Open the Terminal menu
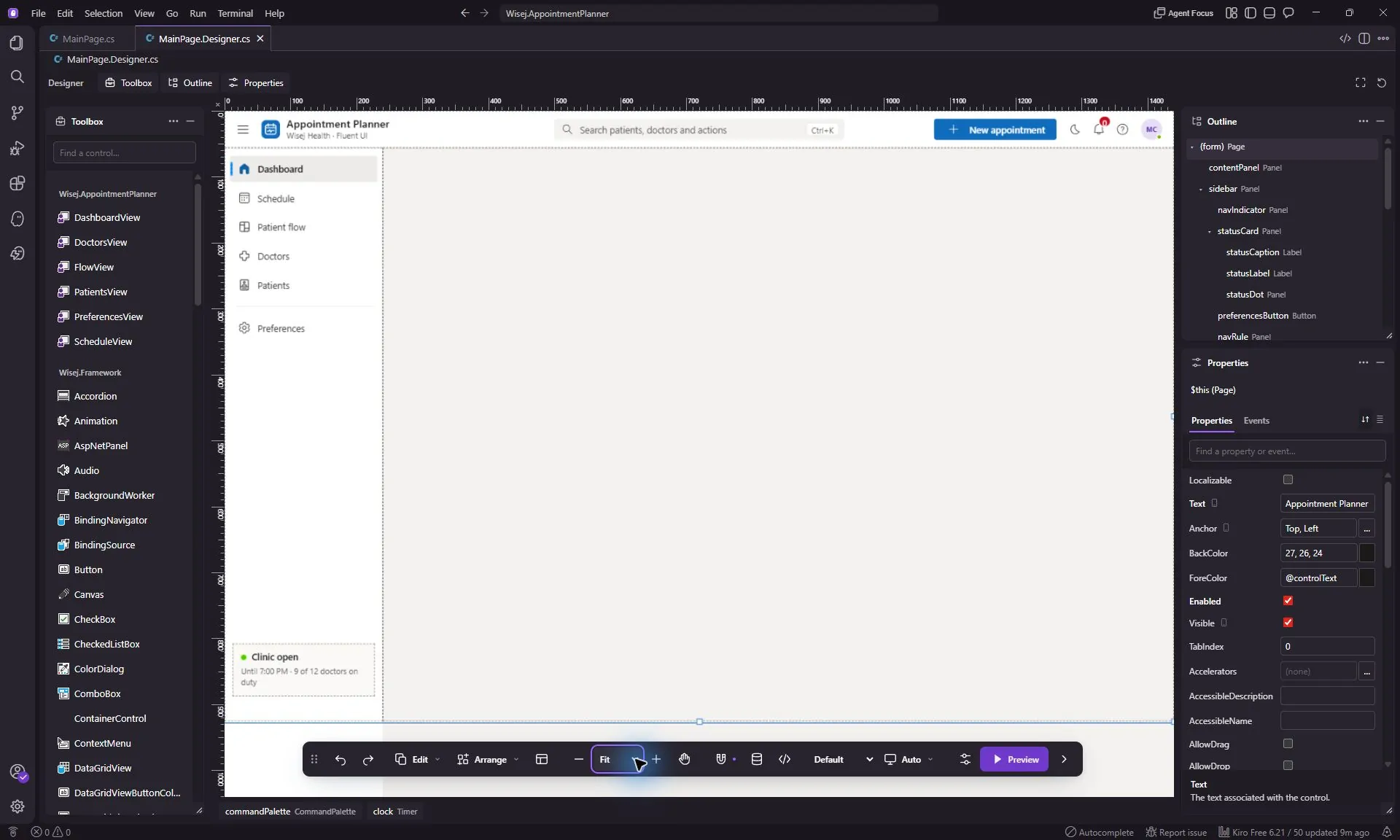1400x840 pixels. point(235,13)
